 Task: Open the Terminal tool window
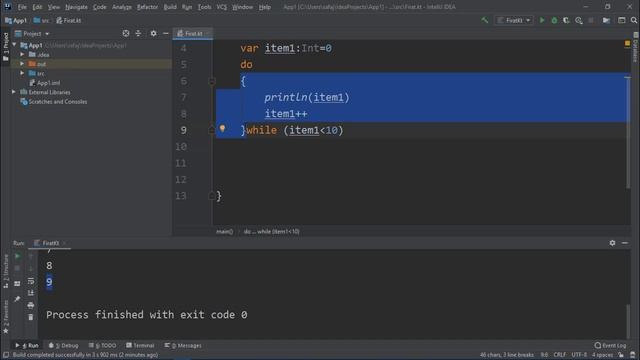(x=140, y=345)
